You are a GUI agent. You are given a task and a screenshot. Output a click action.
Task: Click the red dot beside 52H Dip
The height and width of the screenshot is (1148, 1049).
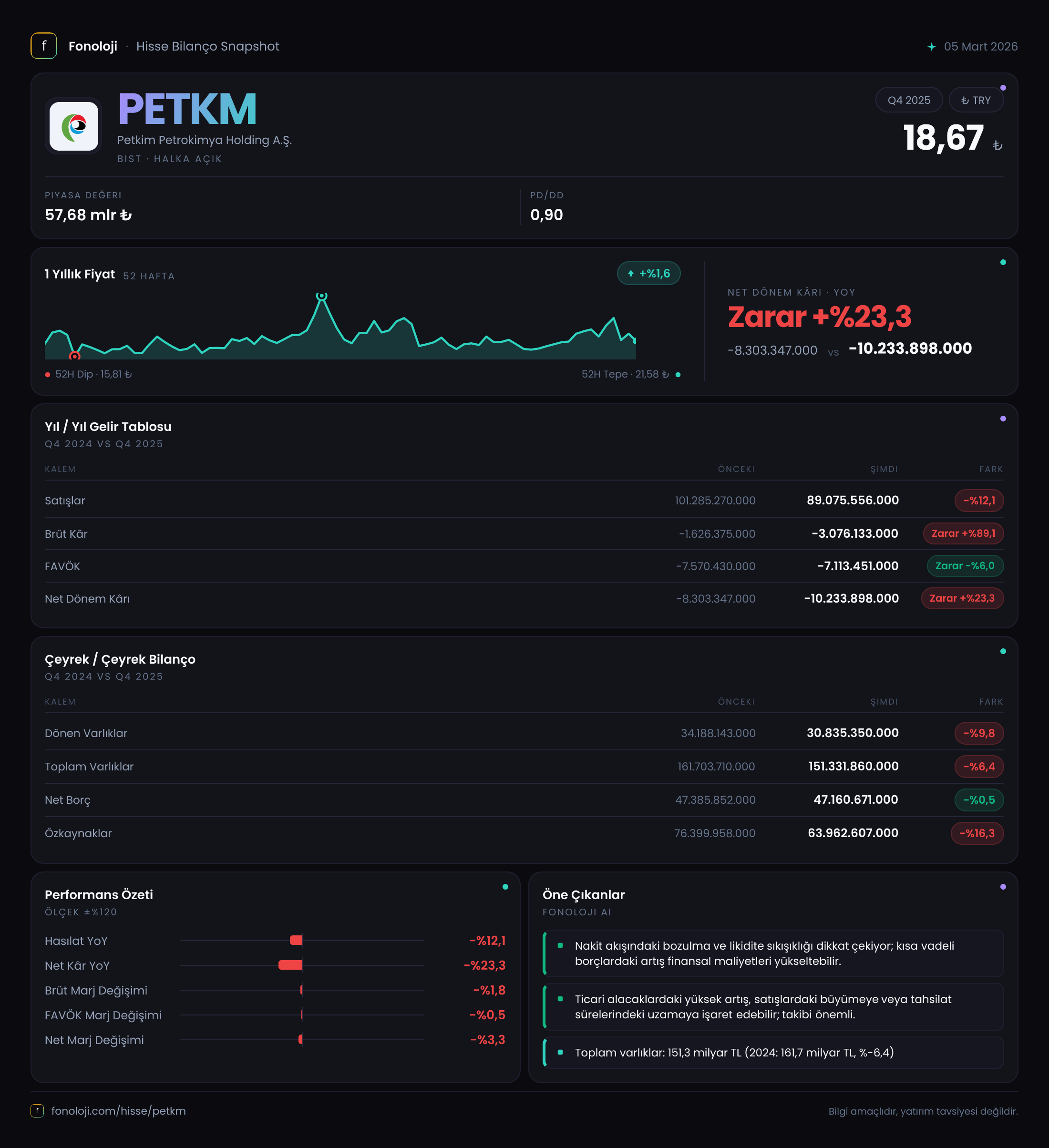coord(48,375)
